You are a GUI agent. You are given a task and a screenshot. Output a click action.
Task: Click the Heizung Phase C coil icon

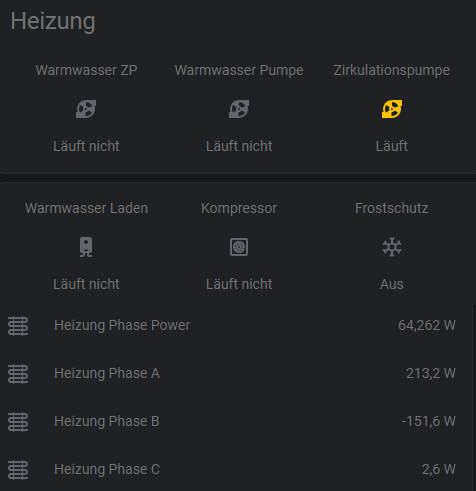[x=18, y=470]
